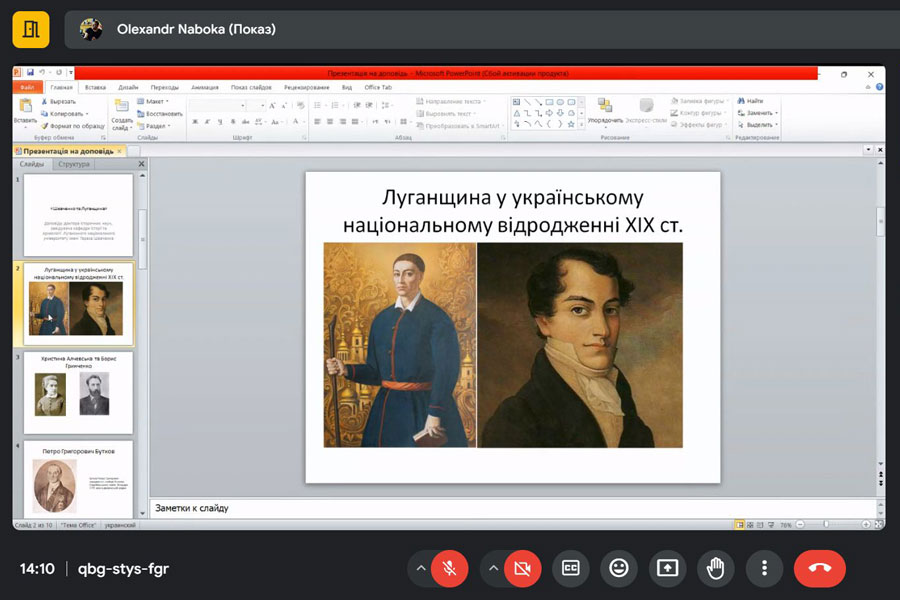Turn on the camera in the meeting
Screen dimensions: 900x600
point(522,568)
